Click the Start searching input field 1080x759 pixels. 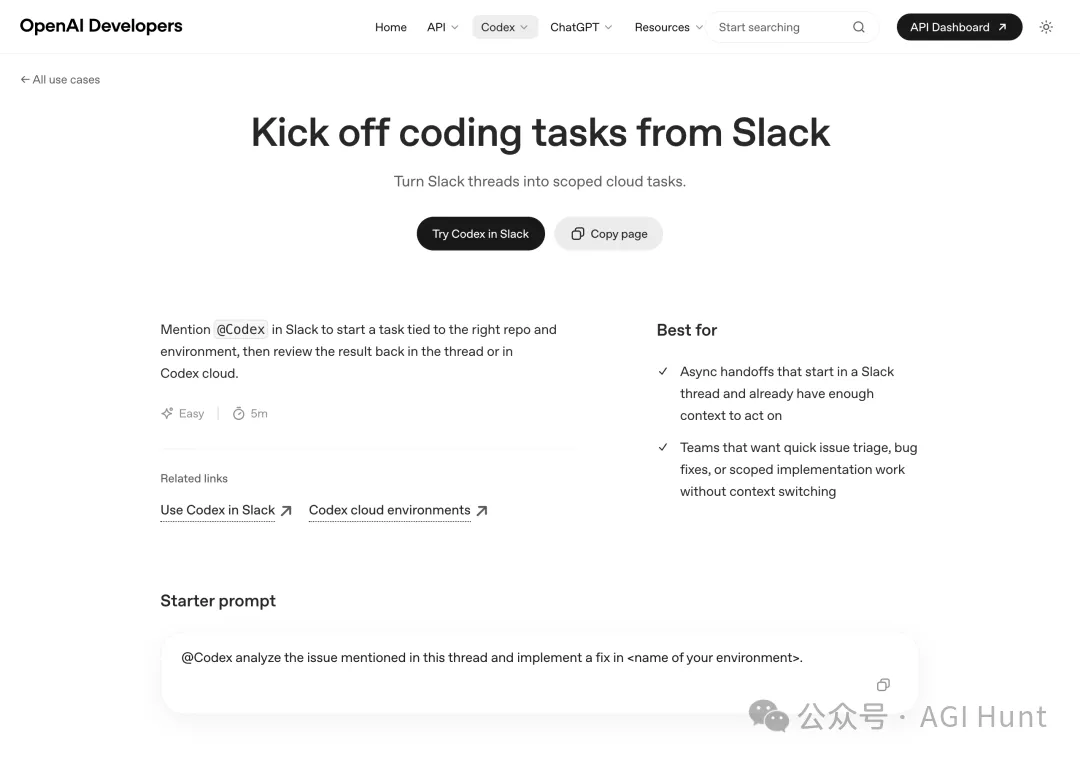point(780,27)
